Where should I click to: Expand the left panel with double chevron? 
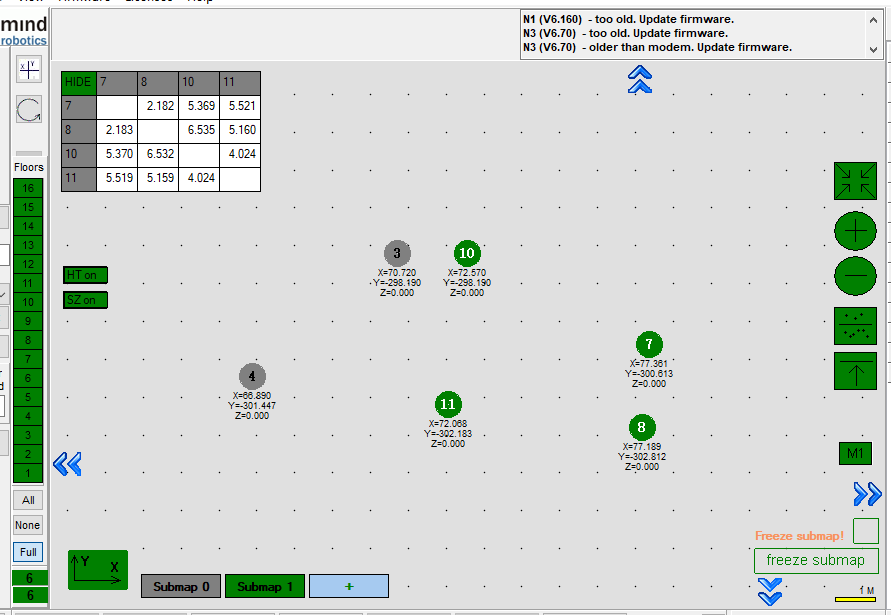pos(67,464)
